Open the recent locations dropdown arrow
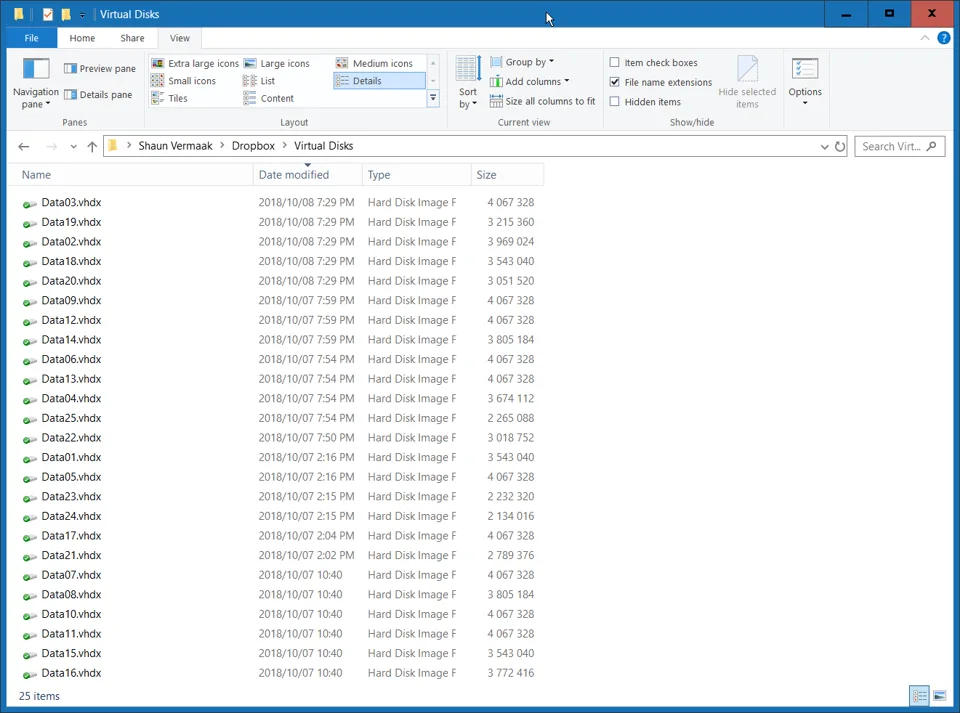Screen dimensions: 960x713 click(73, 146)
